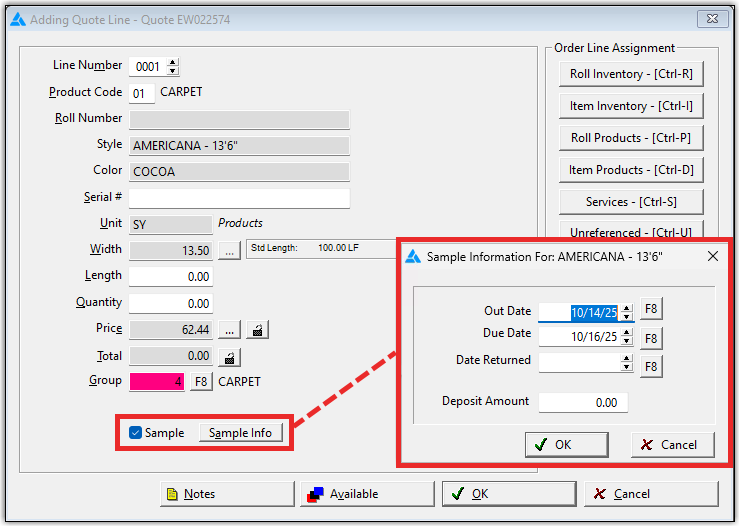The height and width of the screenshot is (527, 740).
Task: Increase Out Date with up spinner
Action: (627, 308)
